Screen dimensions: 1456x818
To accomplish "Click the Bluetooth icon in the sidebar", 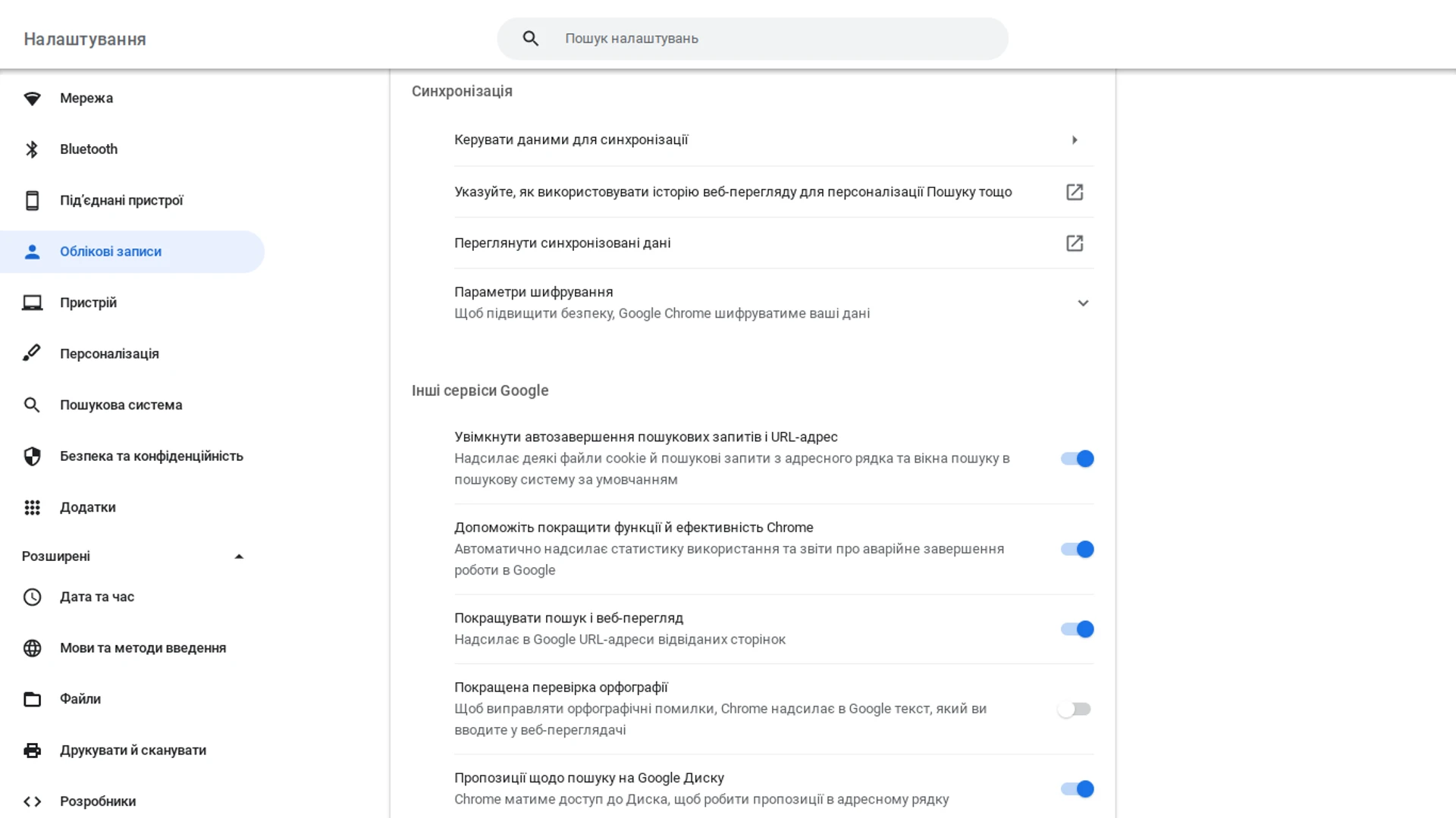I will [32, 149].
